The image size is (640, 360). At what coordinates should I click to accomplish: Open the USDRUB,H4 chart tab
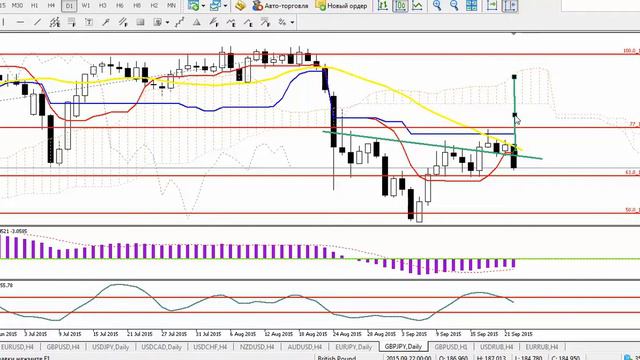497,347
